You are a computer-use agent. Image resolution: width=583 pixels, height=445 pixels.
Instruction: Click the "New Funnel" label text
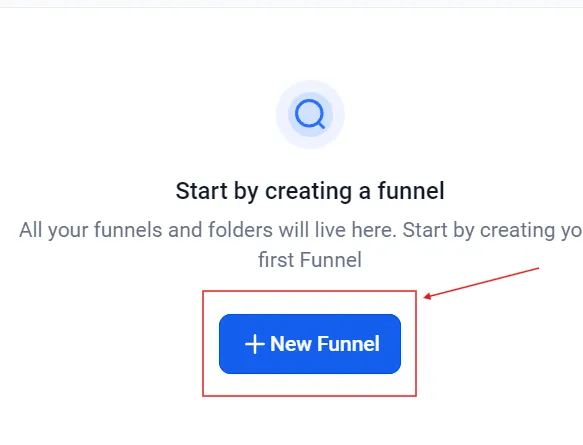pos(325,344)
